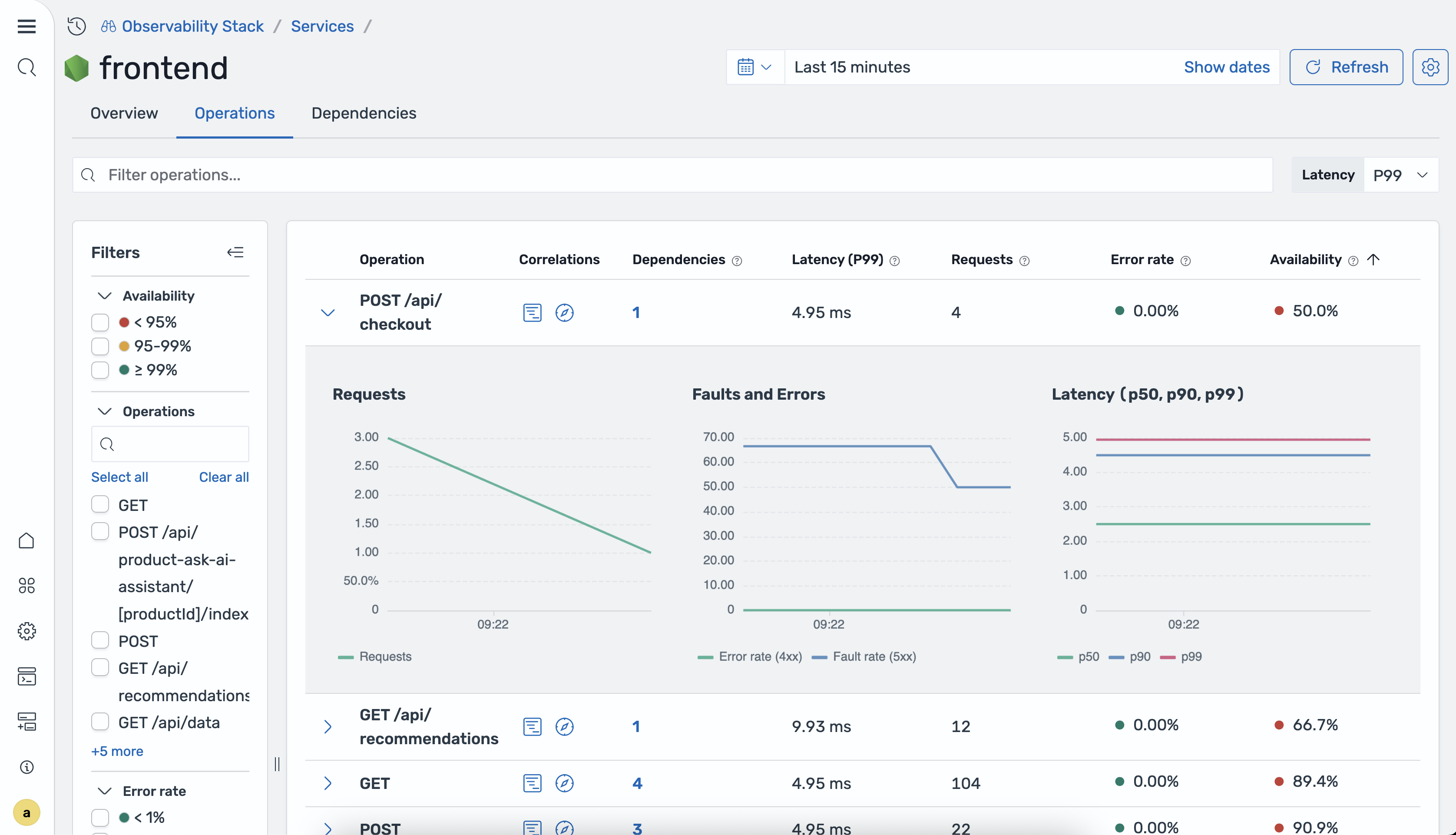Open the recent history clock icon

coord(76,27)
